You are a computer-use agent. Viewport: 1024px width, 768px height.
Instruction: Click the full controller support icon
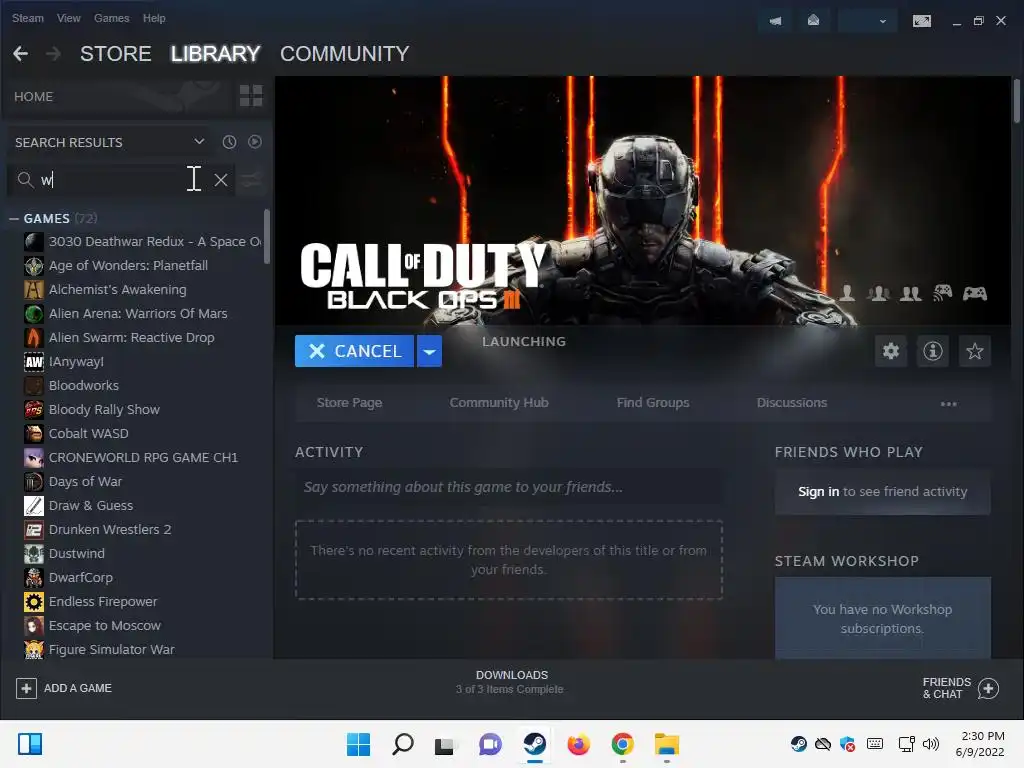pos(974,293)
